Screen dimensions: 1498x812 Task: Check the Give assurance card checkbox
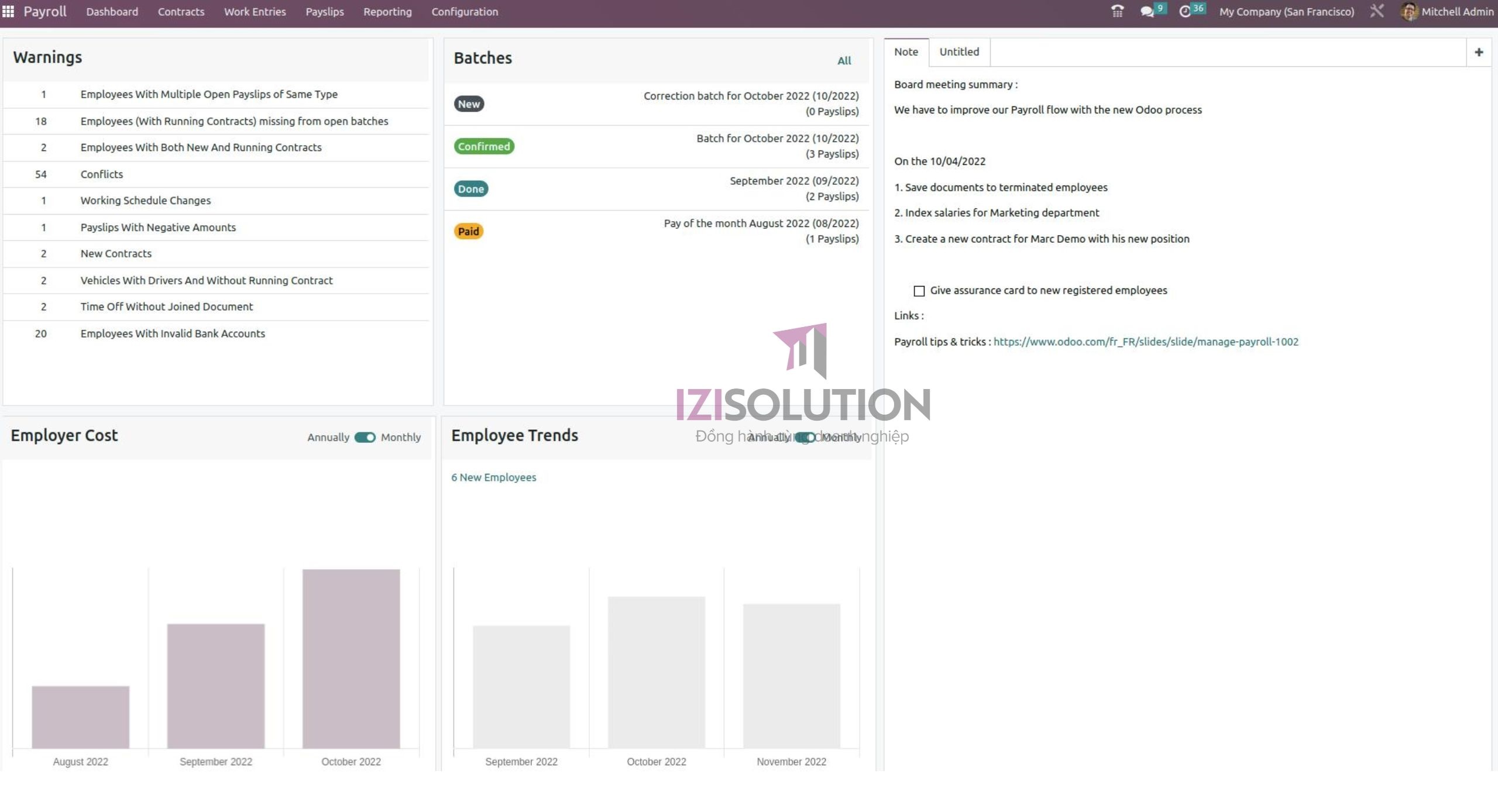tap(919, 291)
